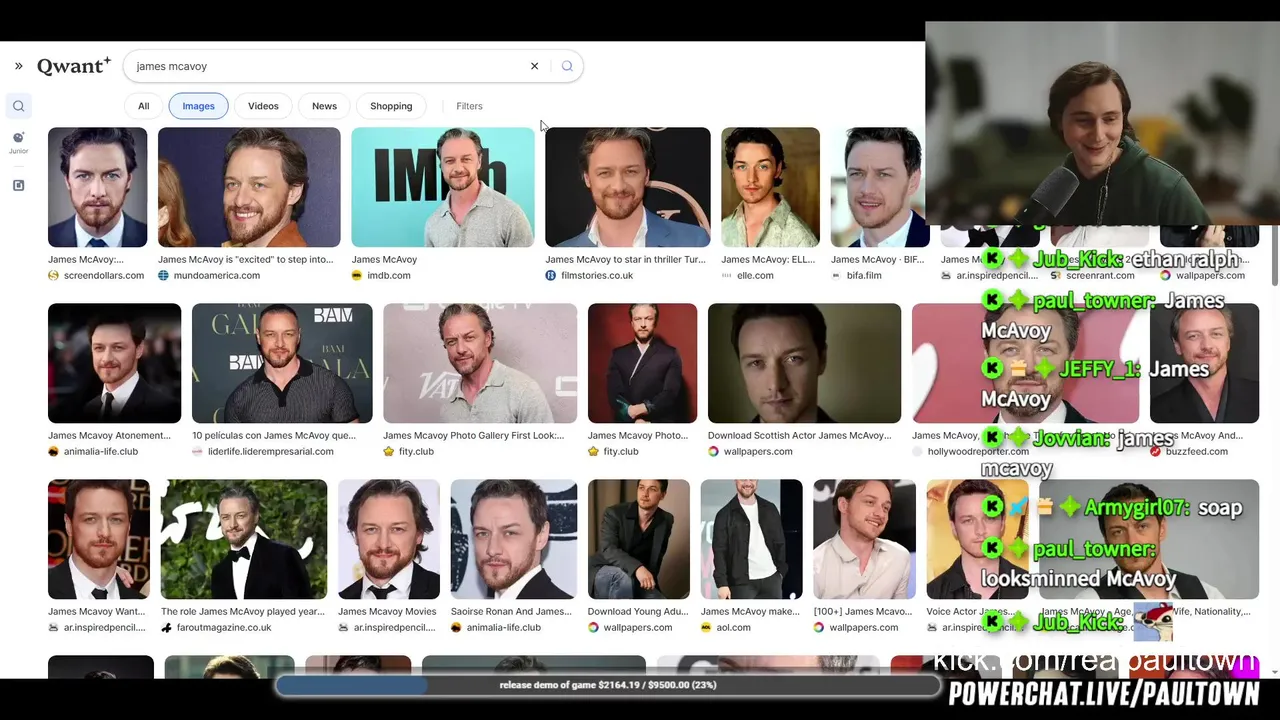Expand the Qwant sidebar with double chevron
Screen dimensions: 1280x720
point(18,66)
